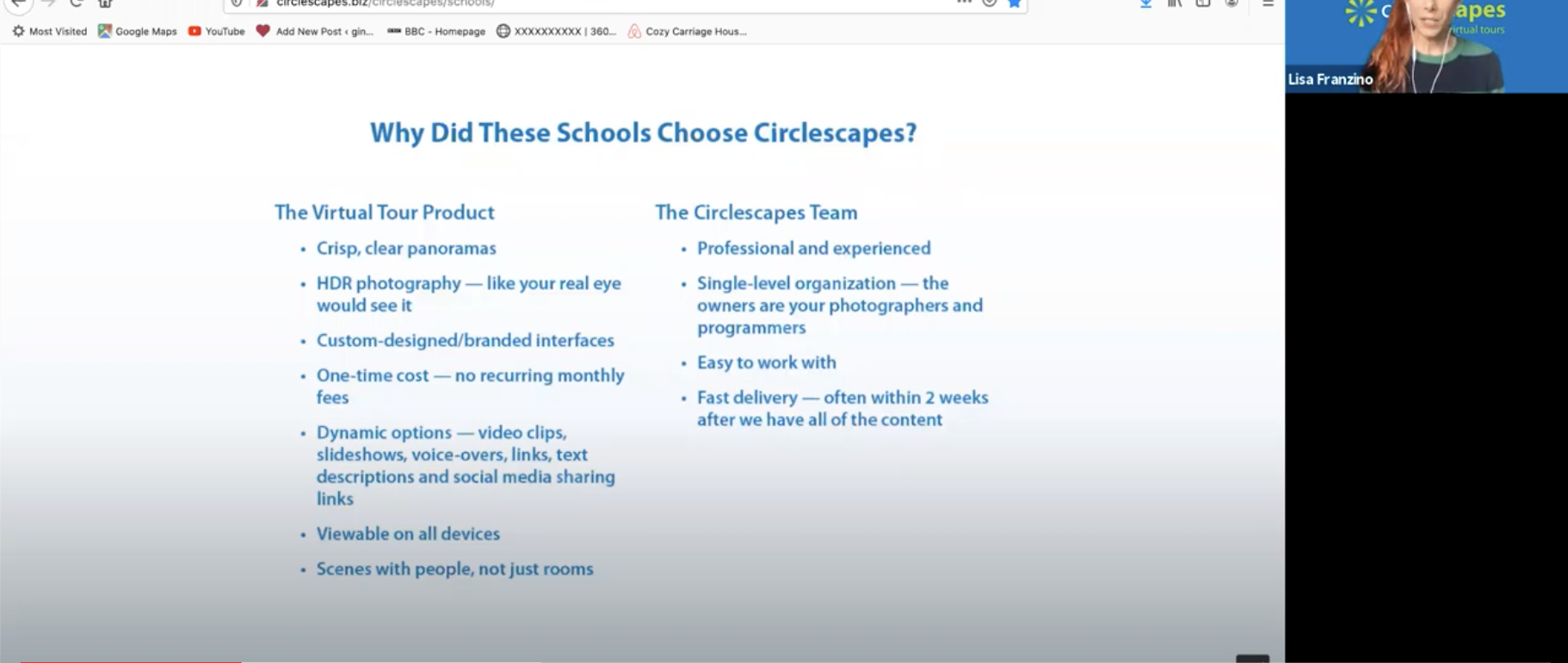Open the Firefox account avatar icon
Screen dimensions: 1568x663
pyautogui.click(x=1232, y=3)
